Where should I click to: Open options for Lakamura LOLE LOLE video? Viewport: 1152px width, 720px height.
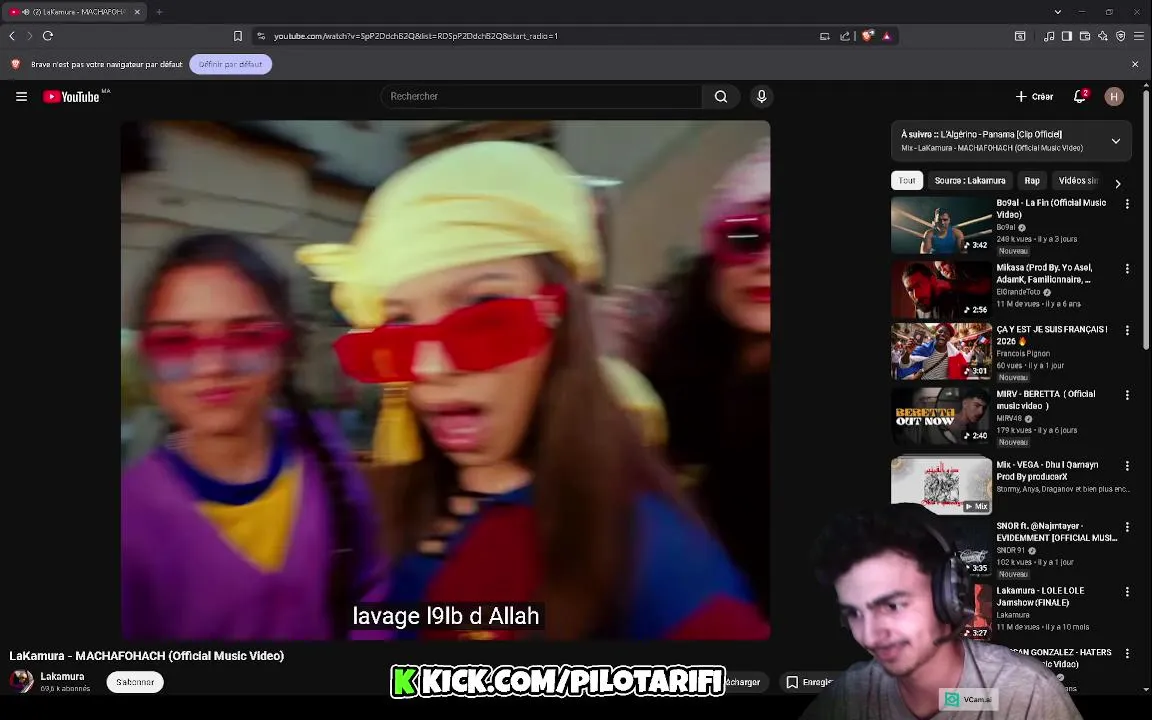pyautogui.click(x=1127, y=592)
